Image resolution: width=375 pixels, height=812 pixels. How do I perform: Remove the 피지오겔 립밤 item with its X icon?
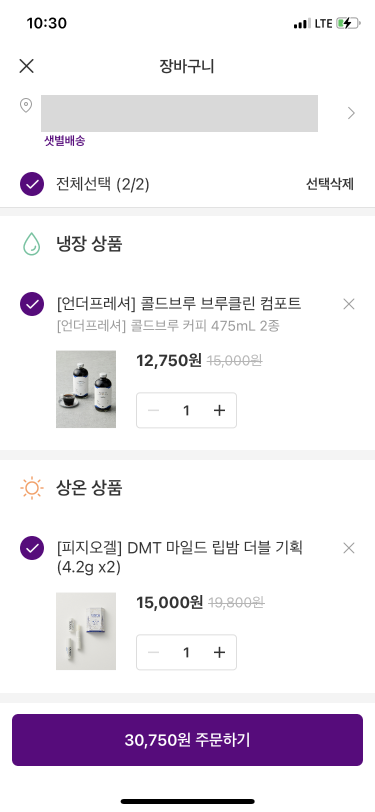pyautogui.click(x=349, y=548)
